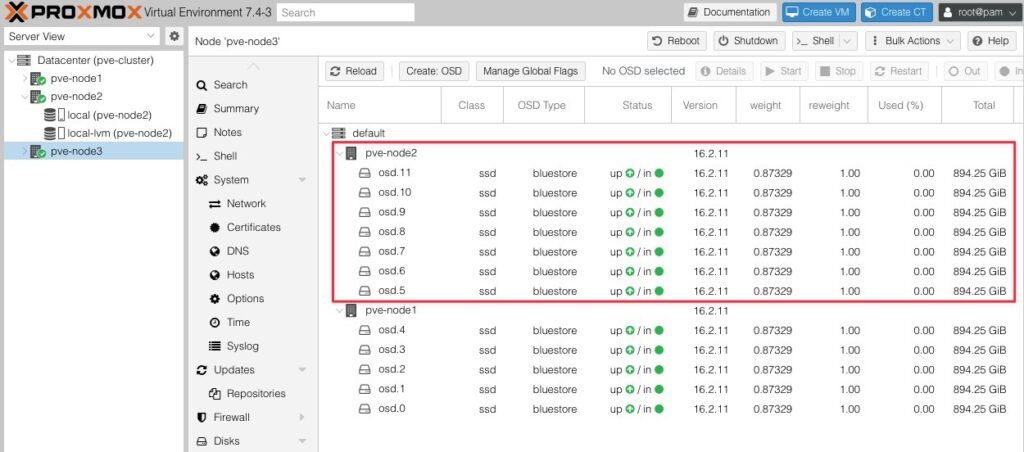Click the default root bucket icon
The image size is (1024, 452).
(338, 133)
